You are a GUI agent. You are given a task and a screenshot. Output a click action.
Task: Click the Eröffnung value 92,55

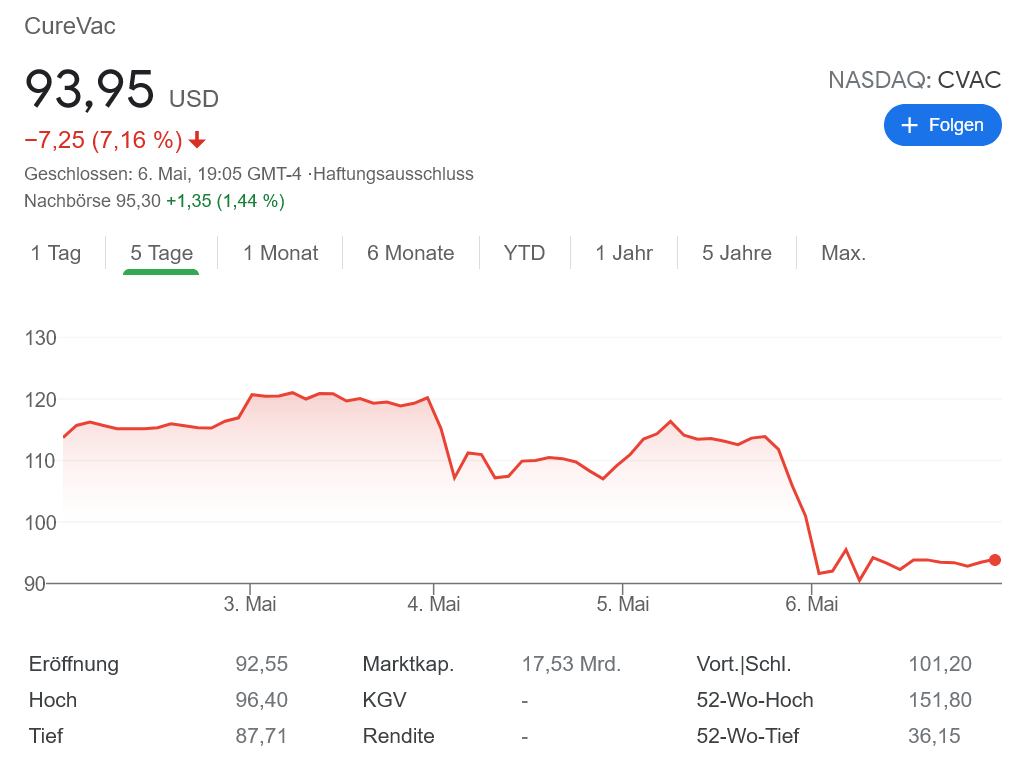[261, 664]
